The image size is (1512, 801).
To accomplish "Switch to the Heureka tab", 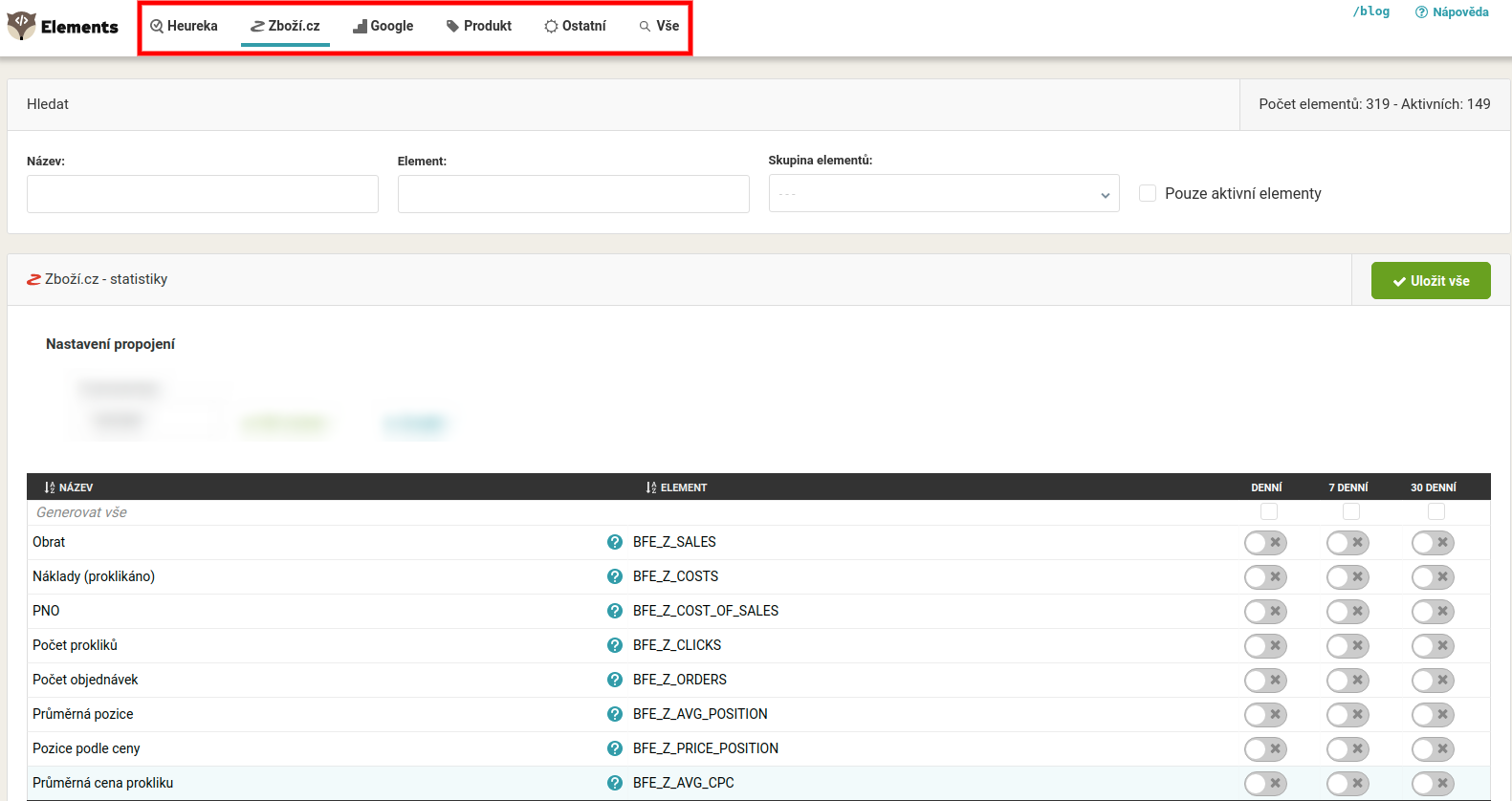I will [184, 26].
